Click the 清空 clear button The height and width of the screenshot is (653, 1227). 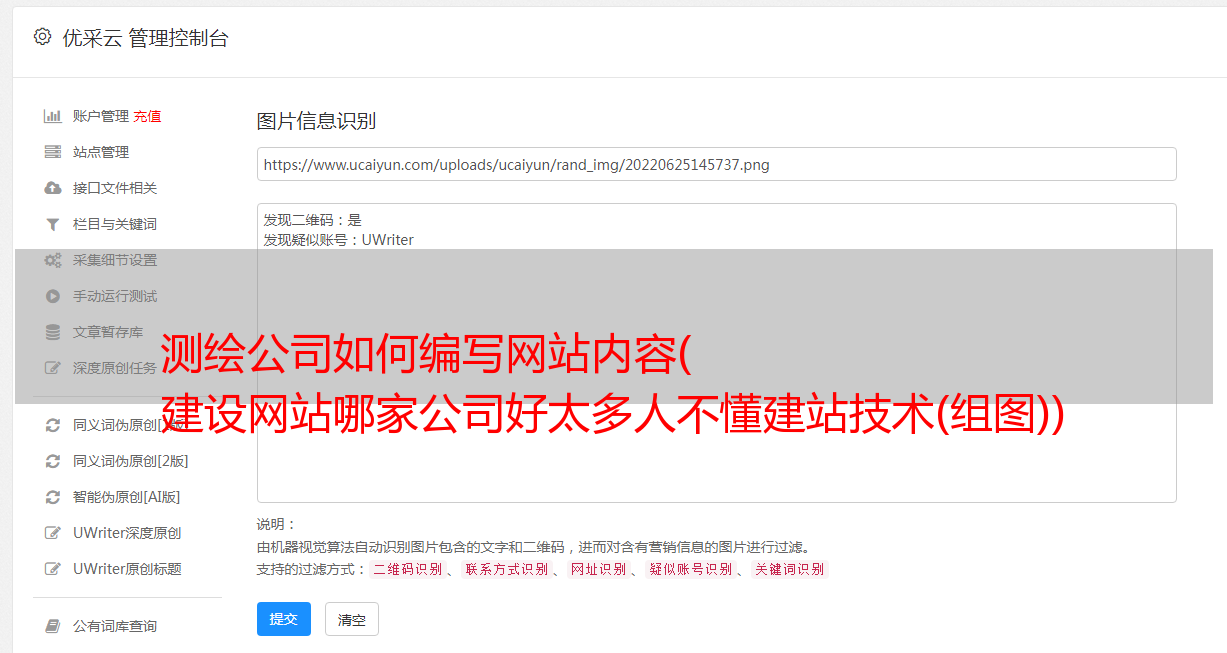pyautogui.click(x=352, y=620)
